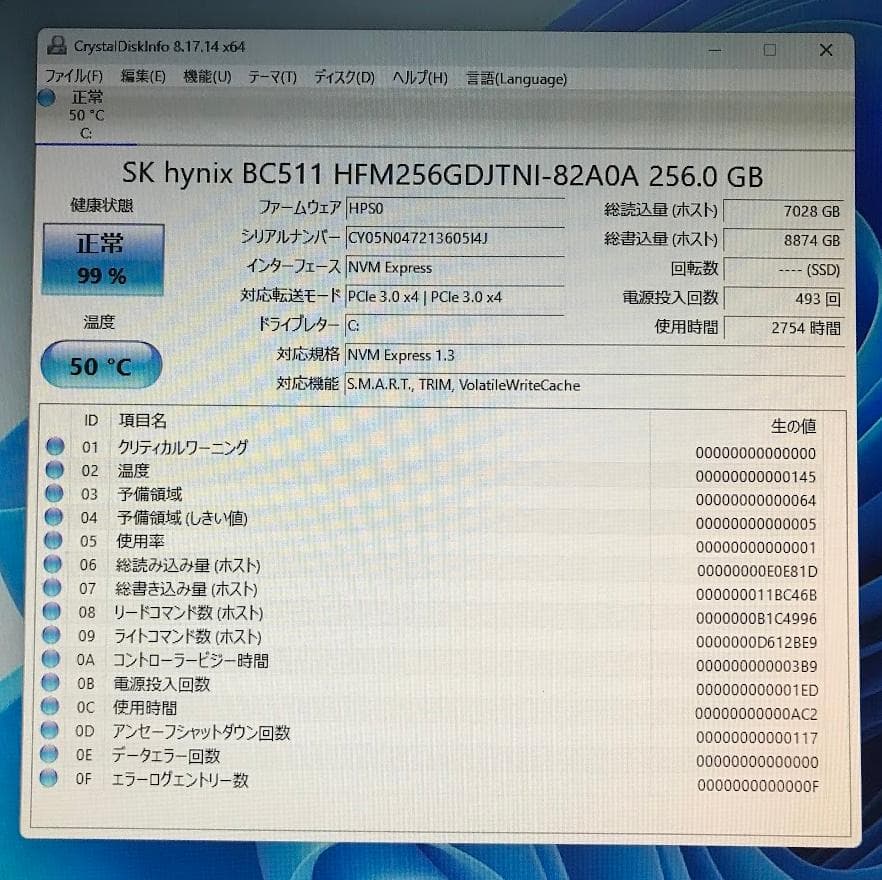Click the CrystalDiskInfo application icon in title bar
Image resolution: width=882 pixels, height=880 pixels.
pos(57,45)
